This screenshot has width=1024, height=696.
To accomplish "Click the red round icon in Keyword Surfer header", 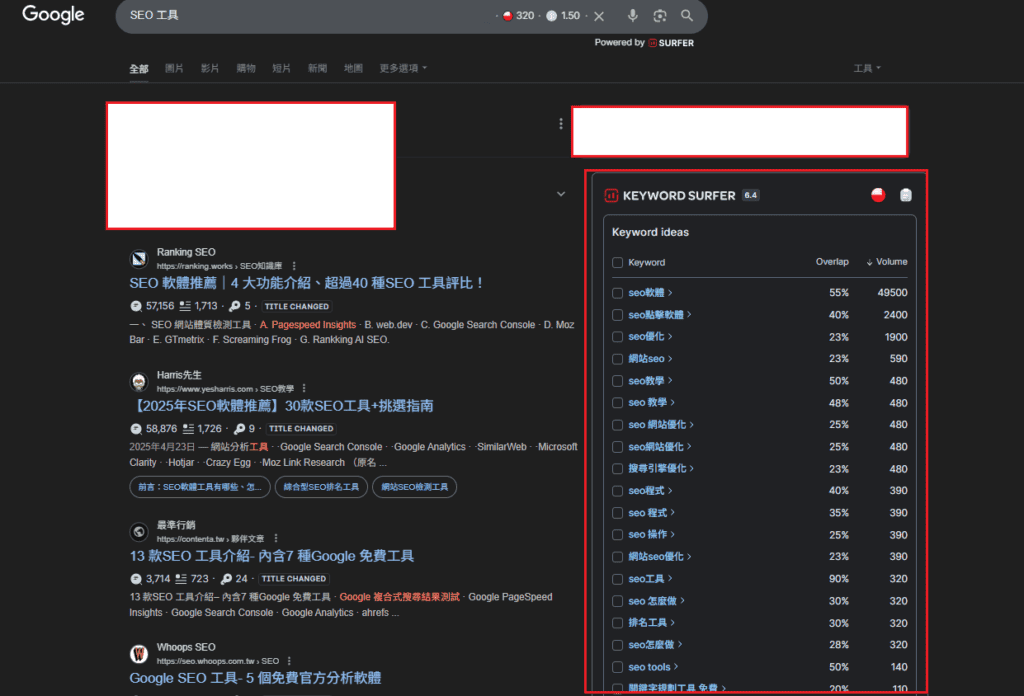I will click(x=878, y=195).
